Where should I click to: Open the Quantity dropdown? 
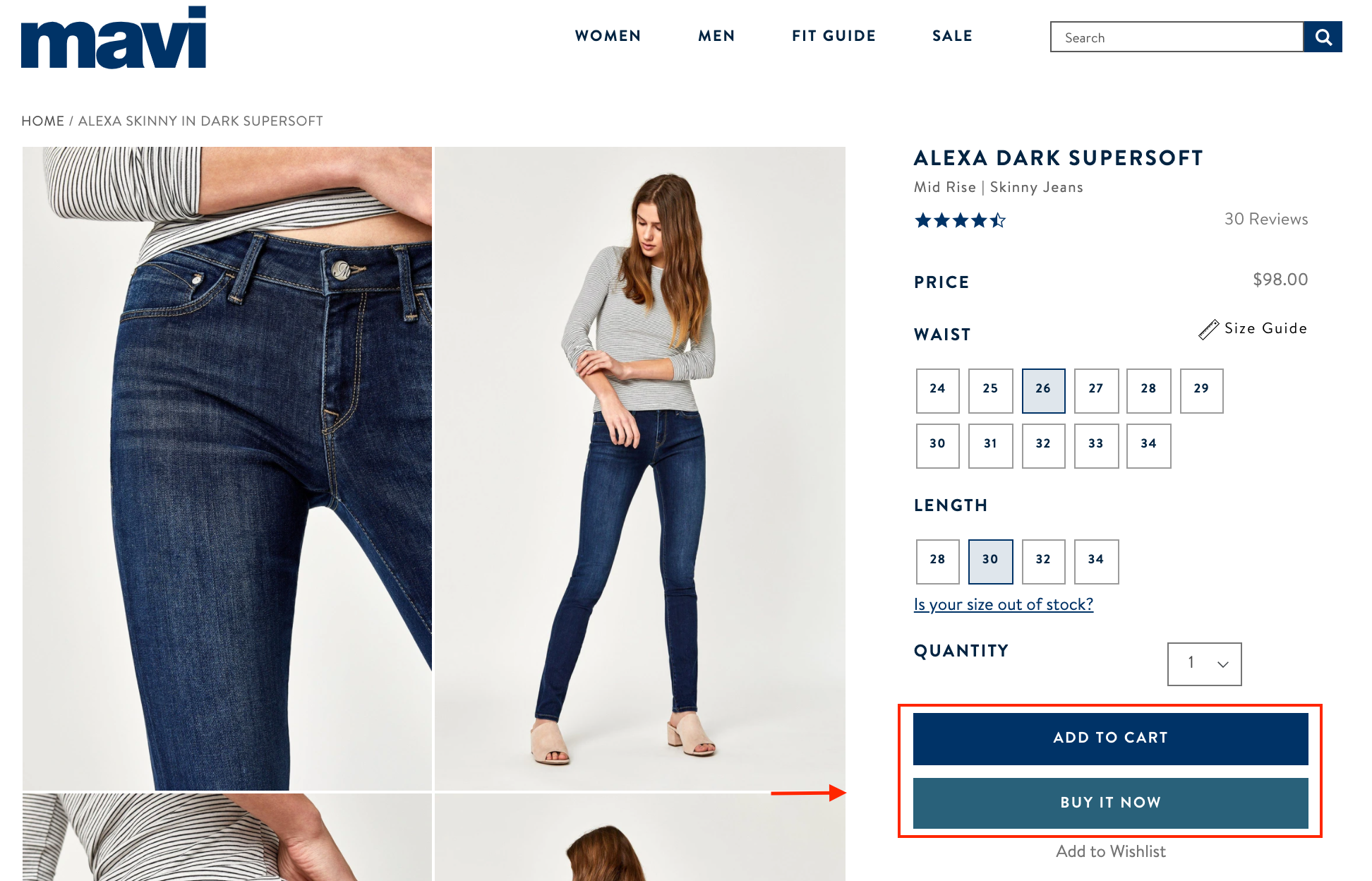[x=1204, y=664]
